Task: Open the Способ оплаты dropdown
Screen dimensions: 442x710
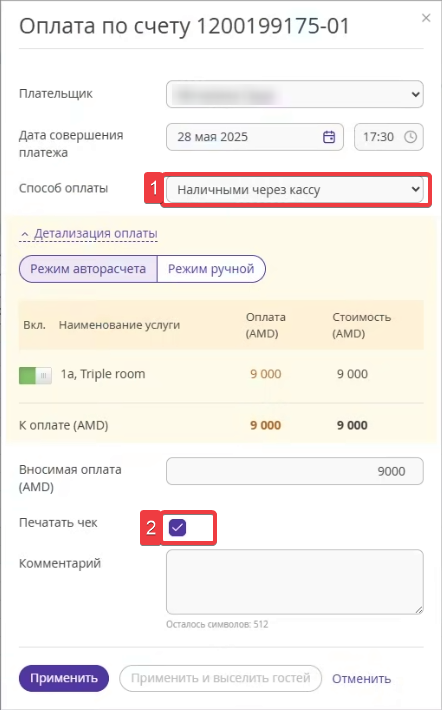Action: pyautogui.click(x=295, y=189)
